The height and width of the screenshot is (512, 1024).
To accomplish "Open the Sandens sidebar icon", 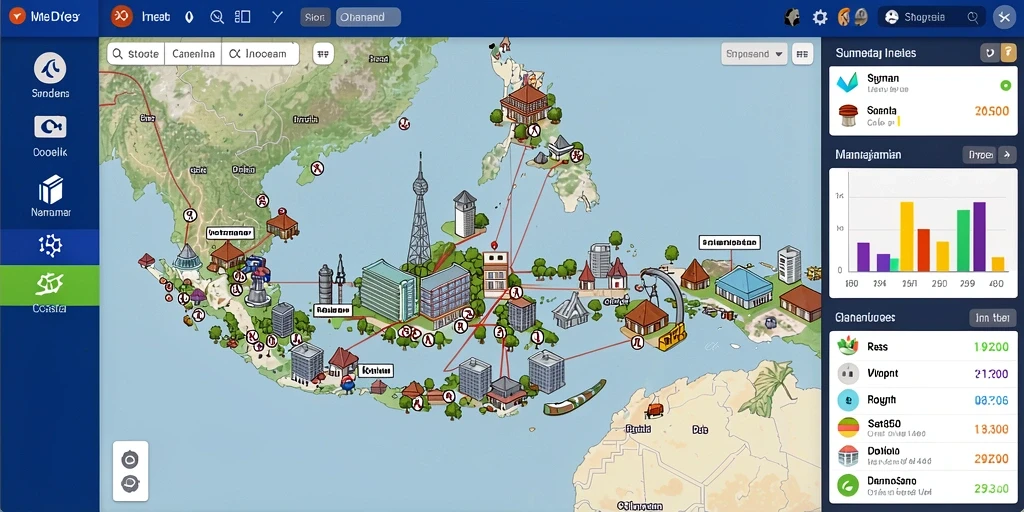I will click(50, 69).
